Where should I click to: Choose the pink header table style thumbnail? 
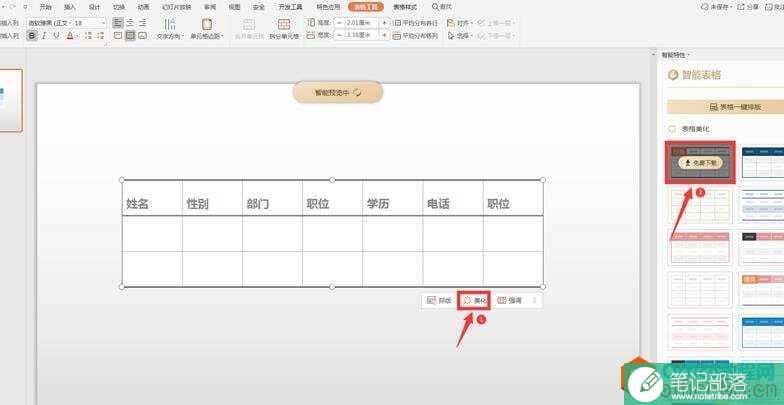700,248
